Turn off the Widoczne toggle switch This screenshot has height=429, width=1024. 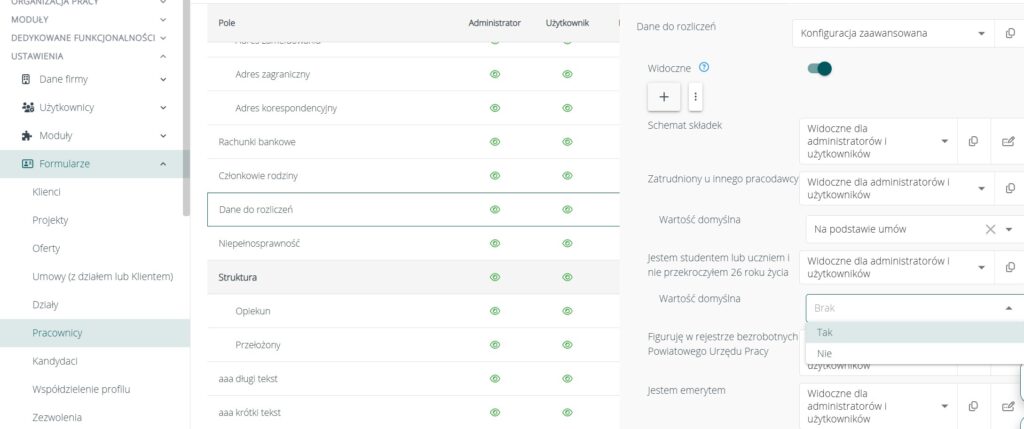[x=819, y=68]
